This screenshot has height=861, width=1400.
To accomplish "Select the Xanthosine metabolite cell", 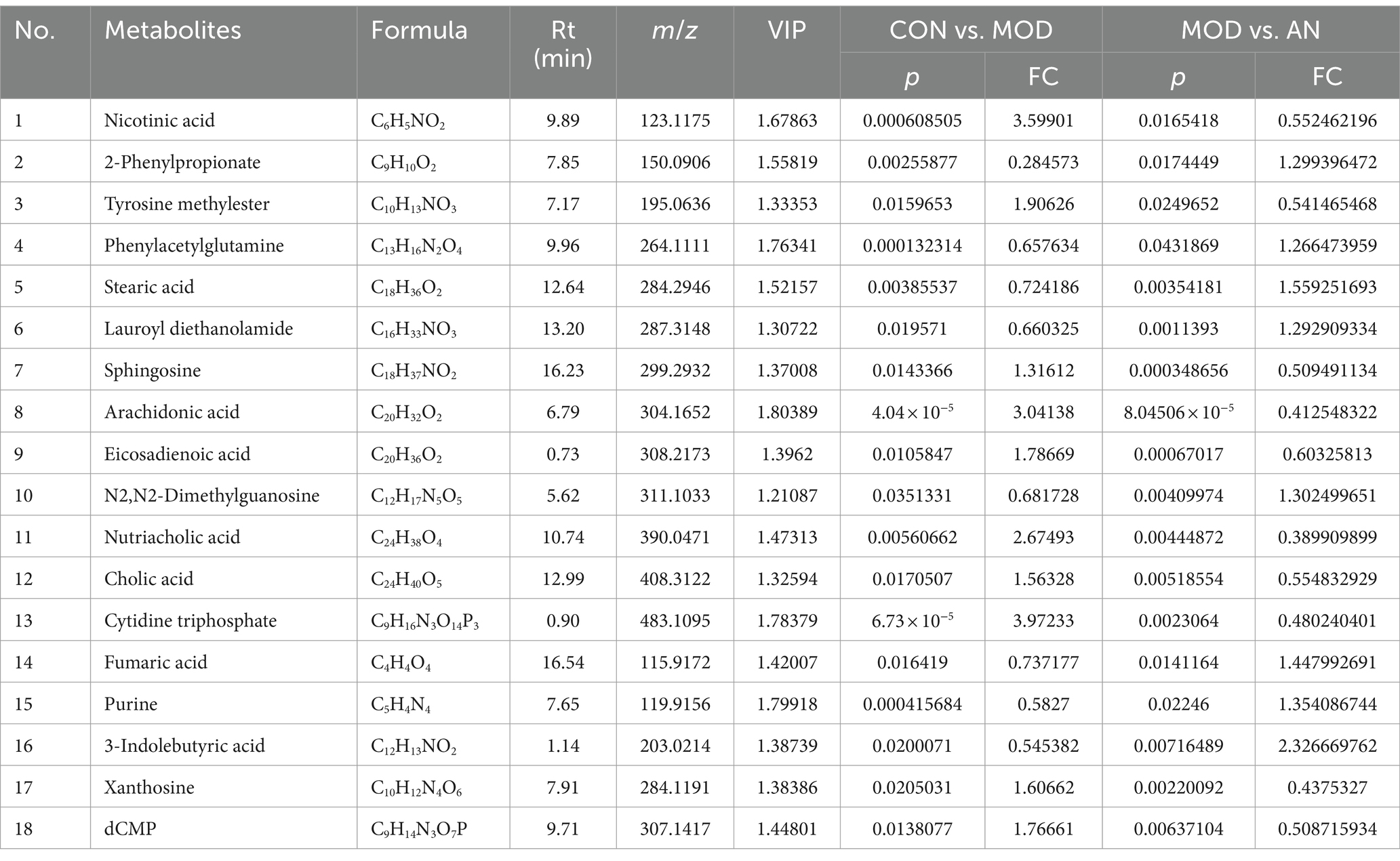I will point(149,788).
